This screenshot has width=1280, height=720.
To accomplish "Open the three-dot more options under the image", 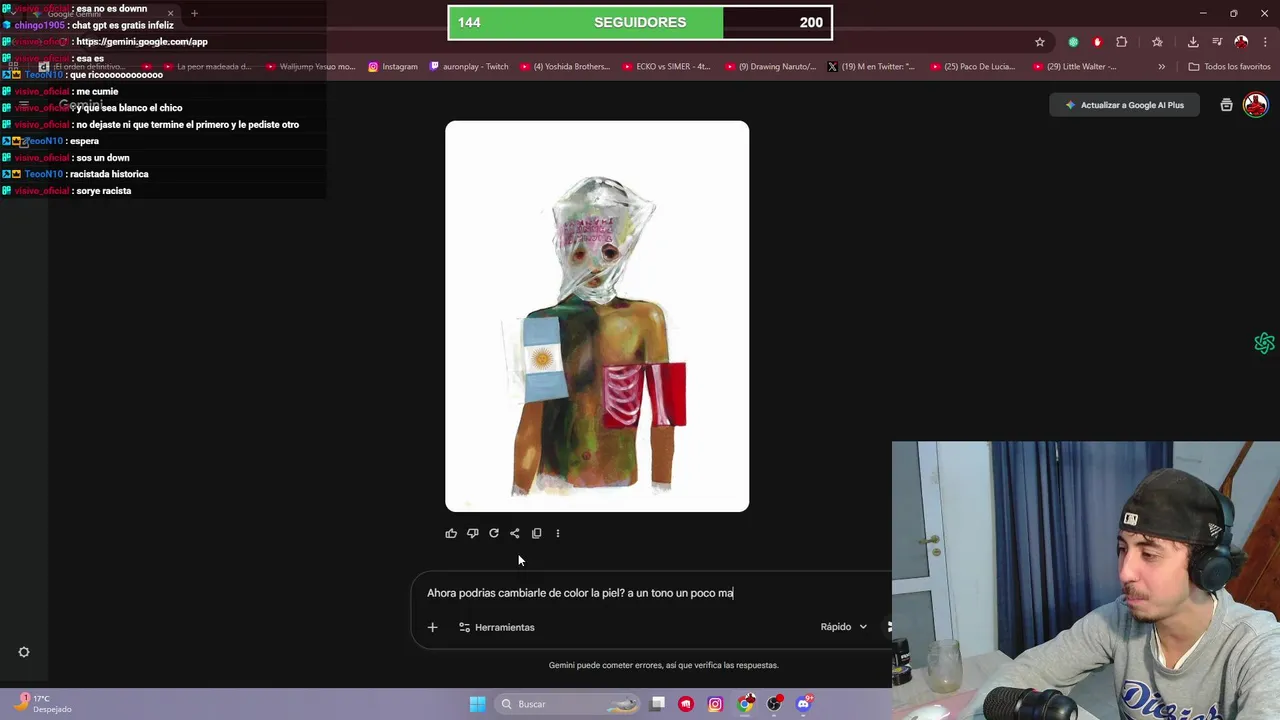I will click(x=558, y=533).
